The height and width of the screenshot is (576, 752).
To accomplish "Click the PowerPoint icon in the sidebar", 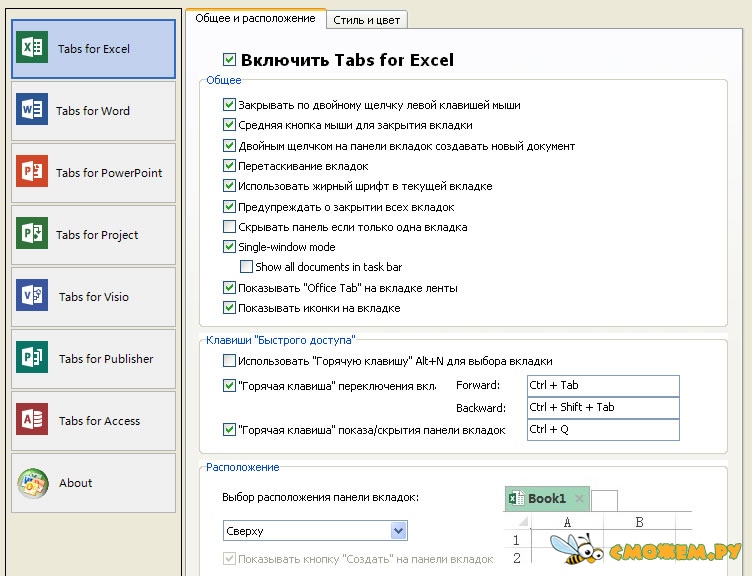I will [x=32, y=171].
